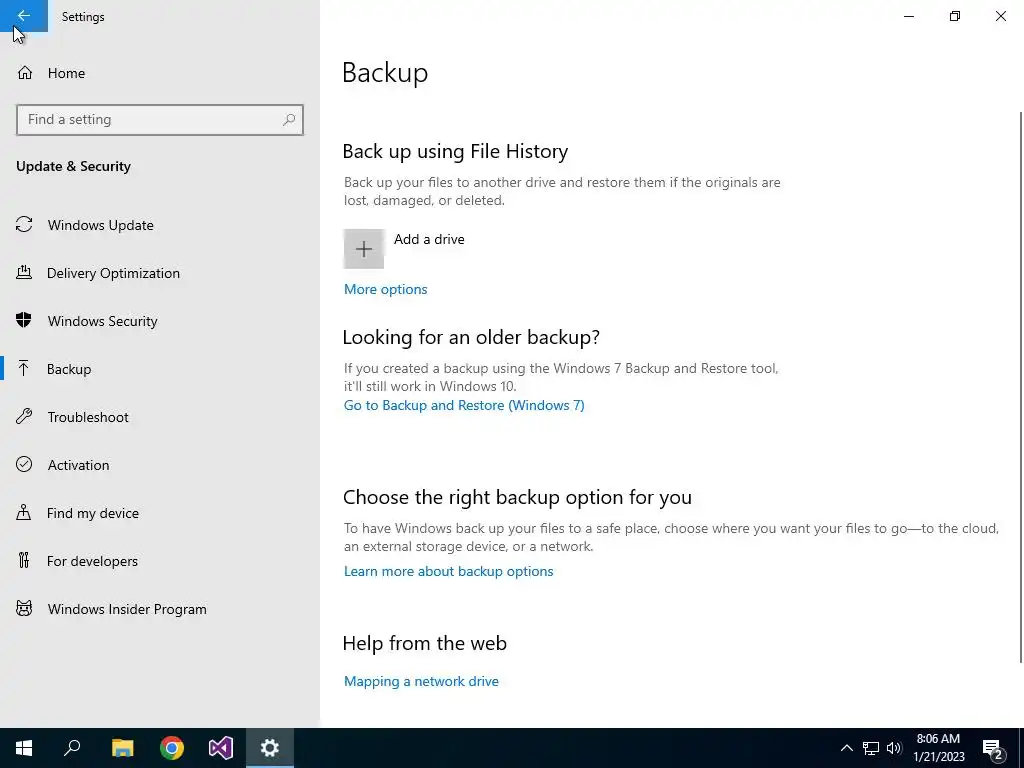Screen dimensions: 1024x768
Task: Click the For developers tools icon
Action: pos(24,560)
